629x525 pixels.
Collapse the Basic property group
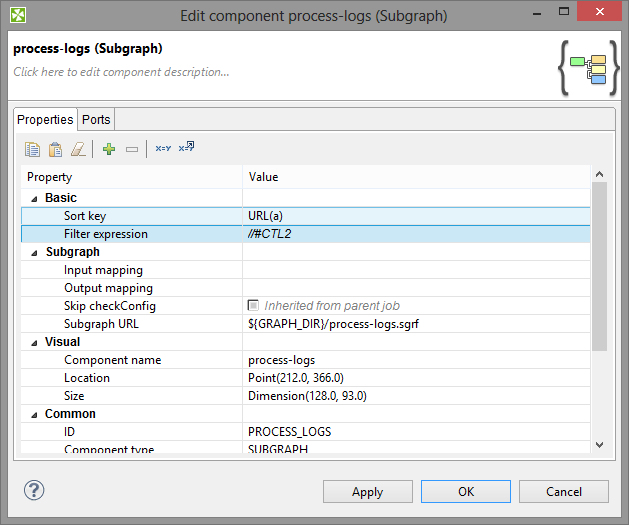point(34,198)
